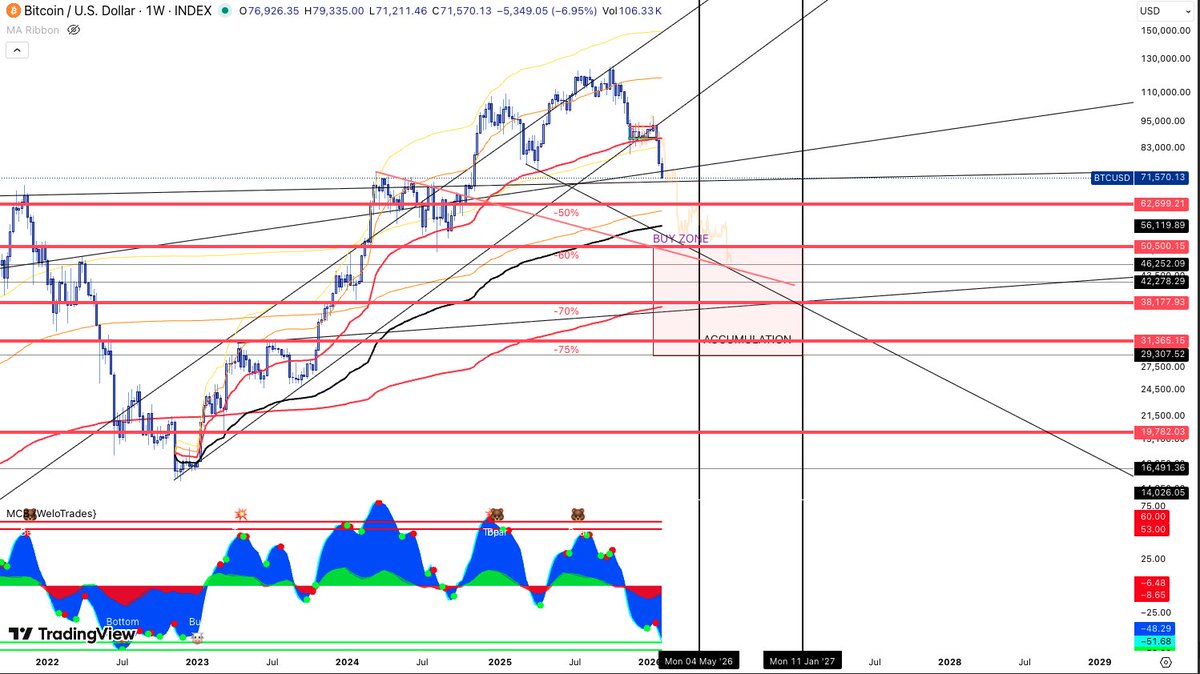
Task: Click the ACCUMULATION text annotation
Action: coord(747,339)
